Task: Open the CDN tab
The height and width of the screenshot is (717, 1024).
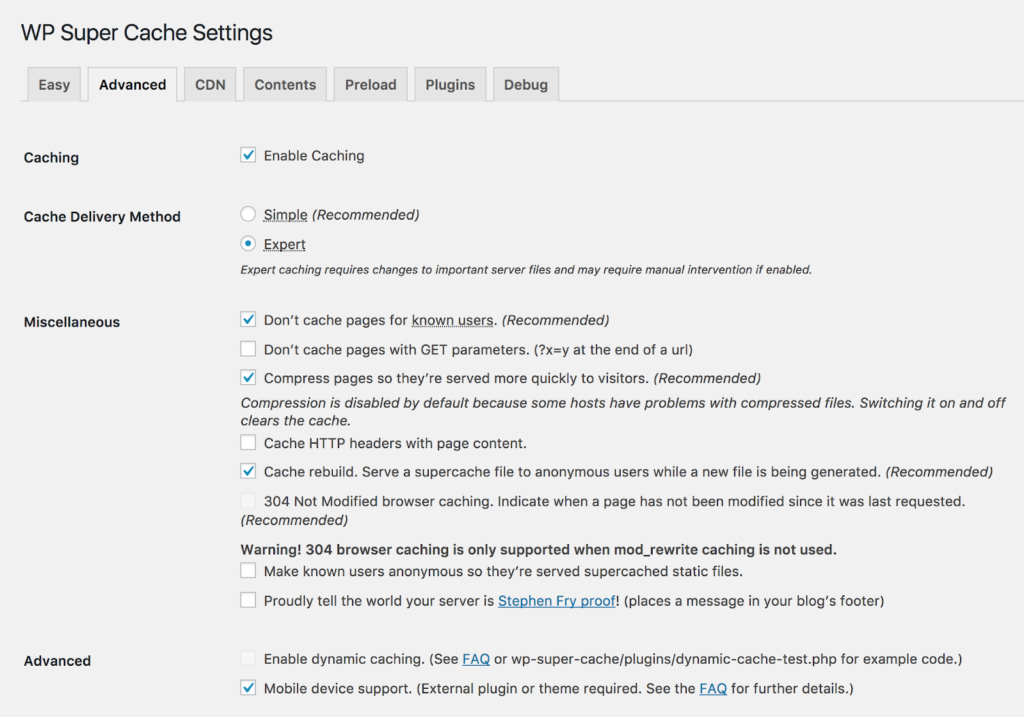Action: pyautogui.click(x=210, y=84)
